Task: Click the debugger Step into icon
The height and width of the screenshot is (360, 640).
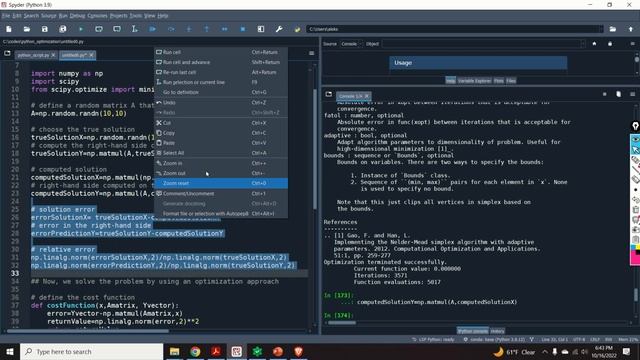Action: (x=189, y=29)
